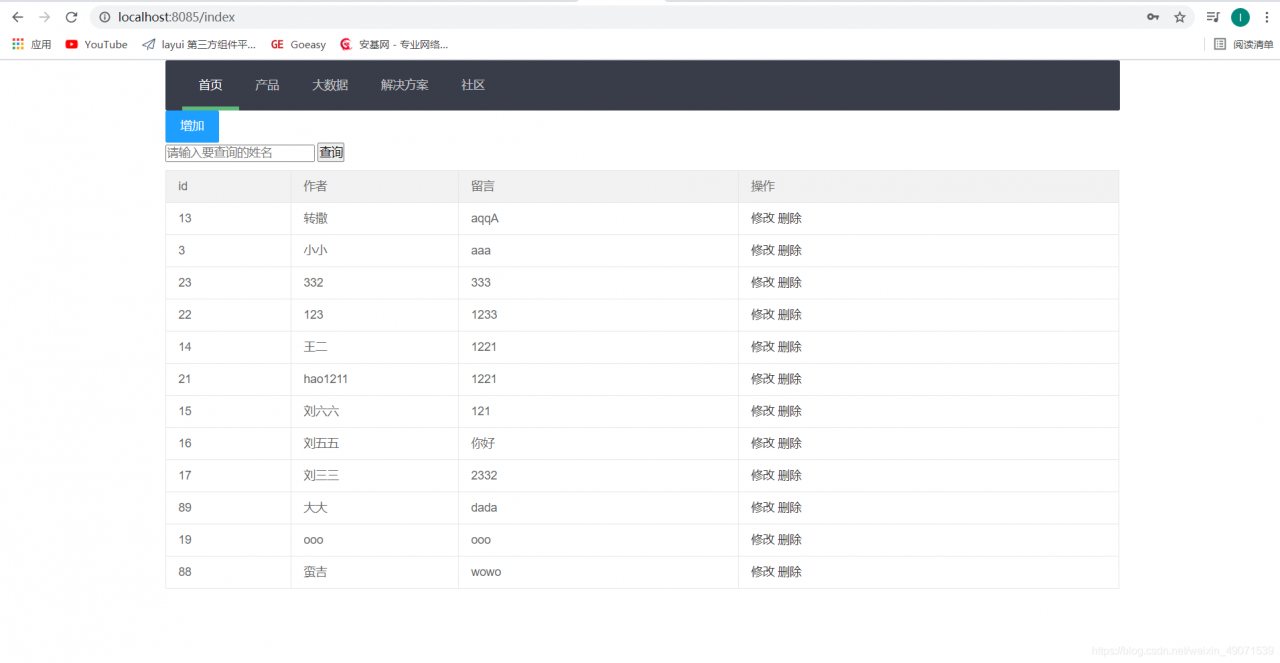The height and width of the screenshot is (663, 1280).
Task: Click 删除 in the 王二 row
Action: click(x=790, y=346)
